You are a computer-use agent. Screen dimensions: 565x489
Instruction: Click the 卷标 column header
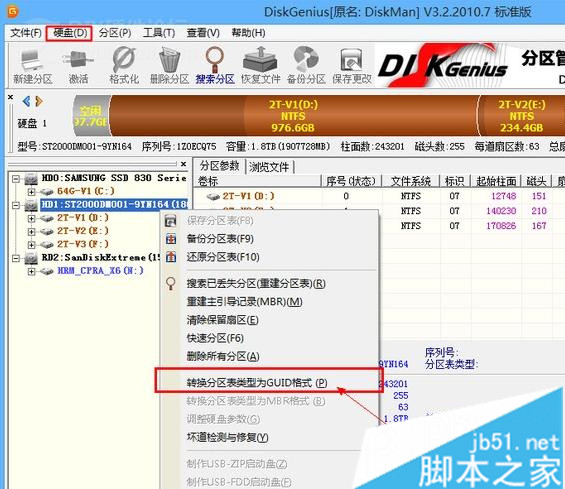click(x=257, y=181)
